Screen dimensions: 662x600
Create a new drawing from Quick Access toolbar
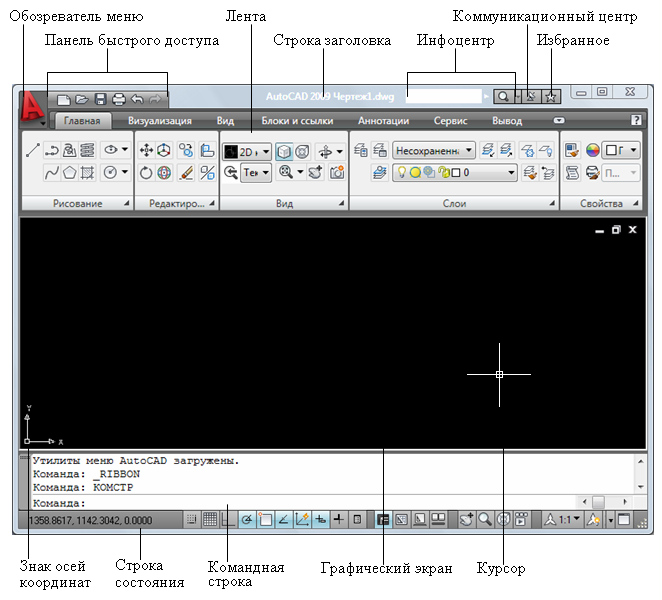pyautogui.click(x=64, y=100)
